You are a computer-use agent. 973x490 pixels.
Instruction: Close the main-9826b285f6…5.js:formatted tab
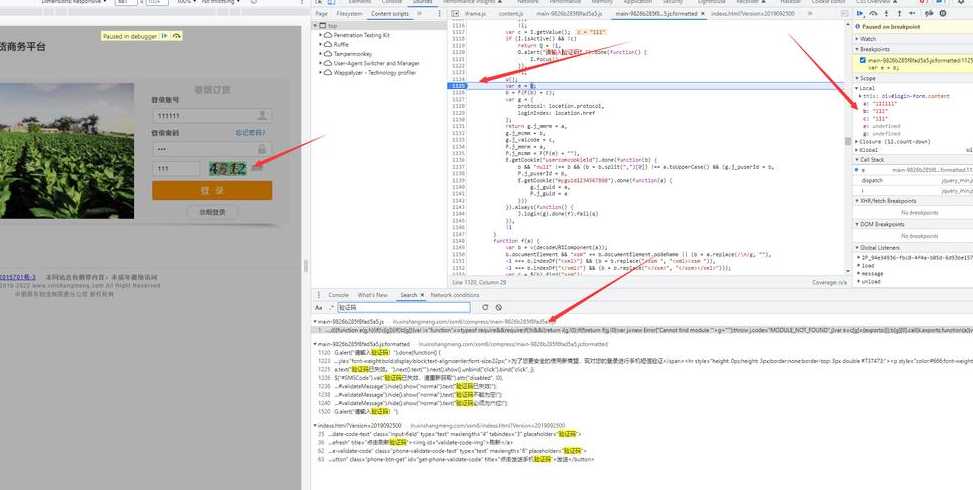[x=704, y=13]
